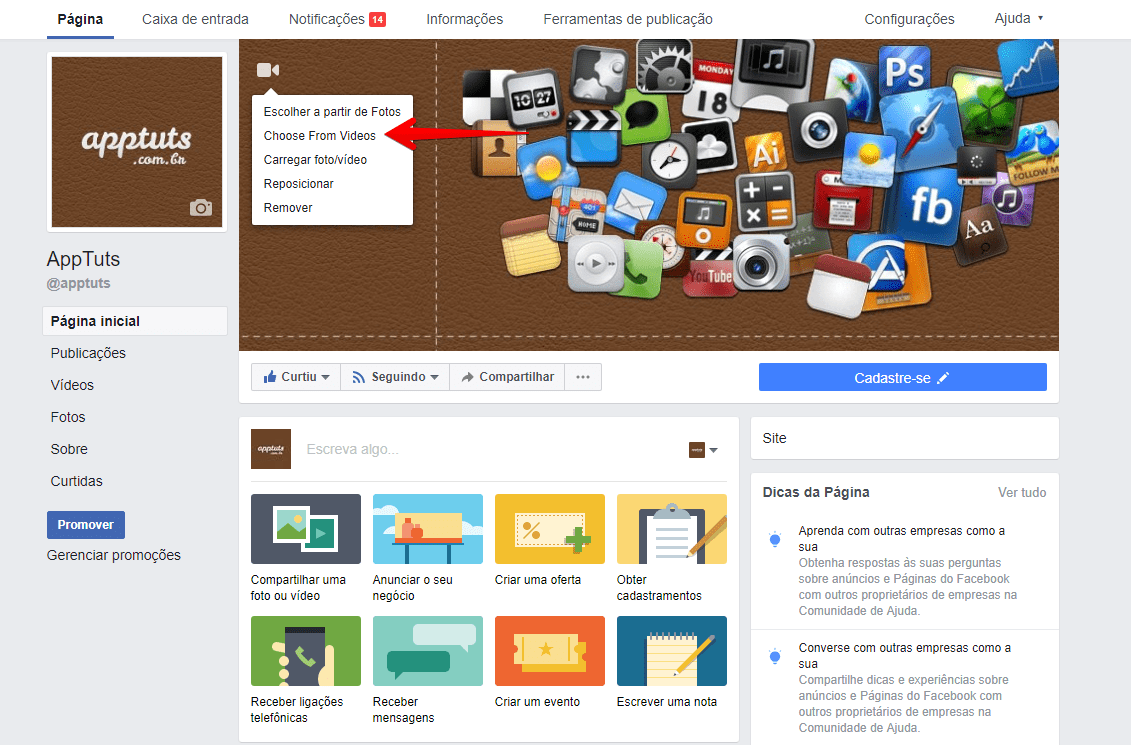Open Fotos in sidebar

coord(68,417)
